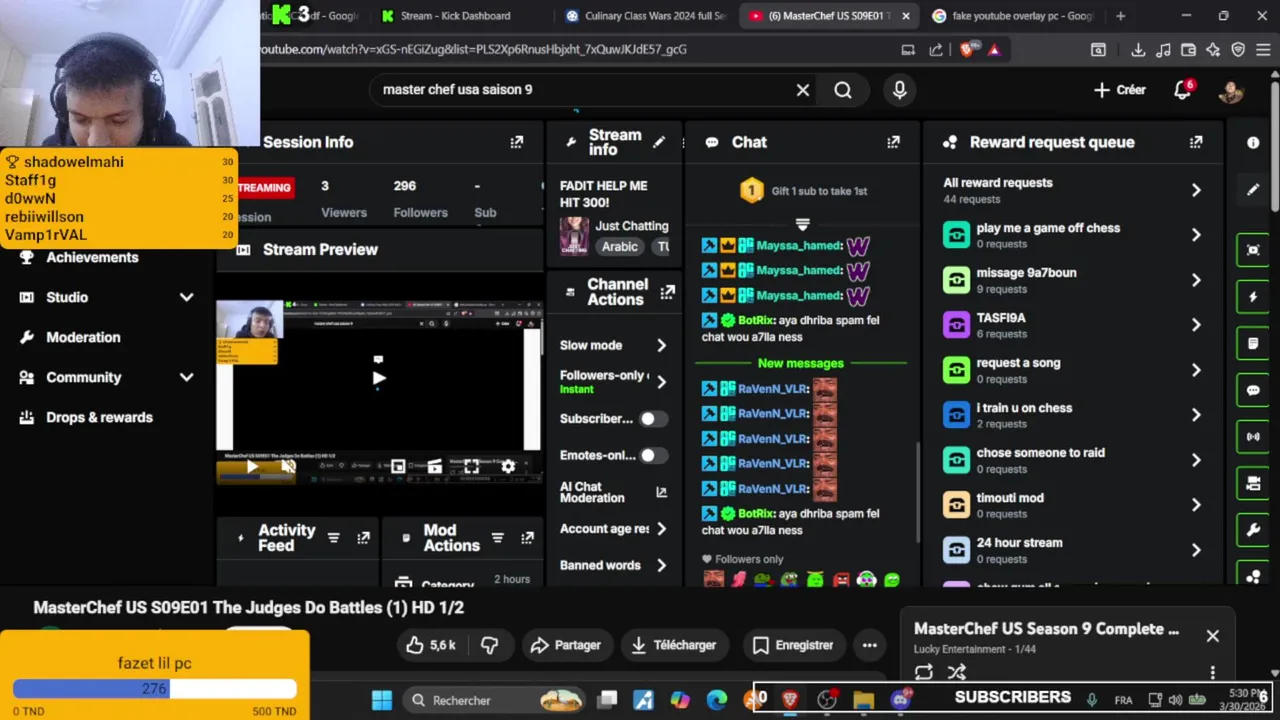Open the video more actions (three dots) button

coord(869,645)
